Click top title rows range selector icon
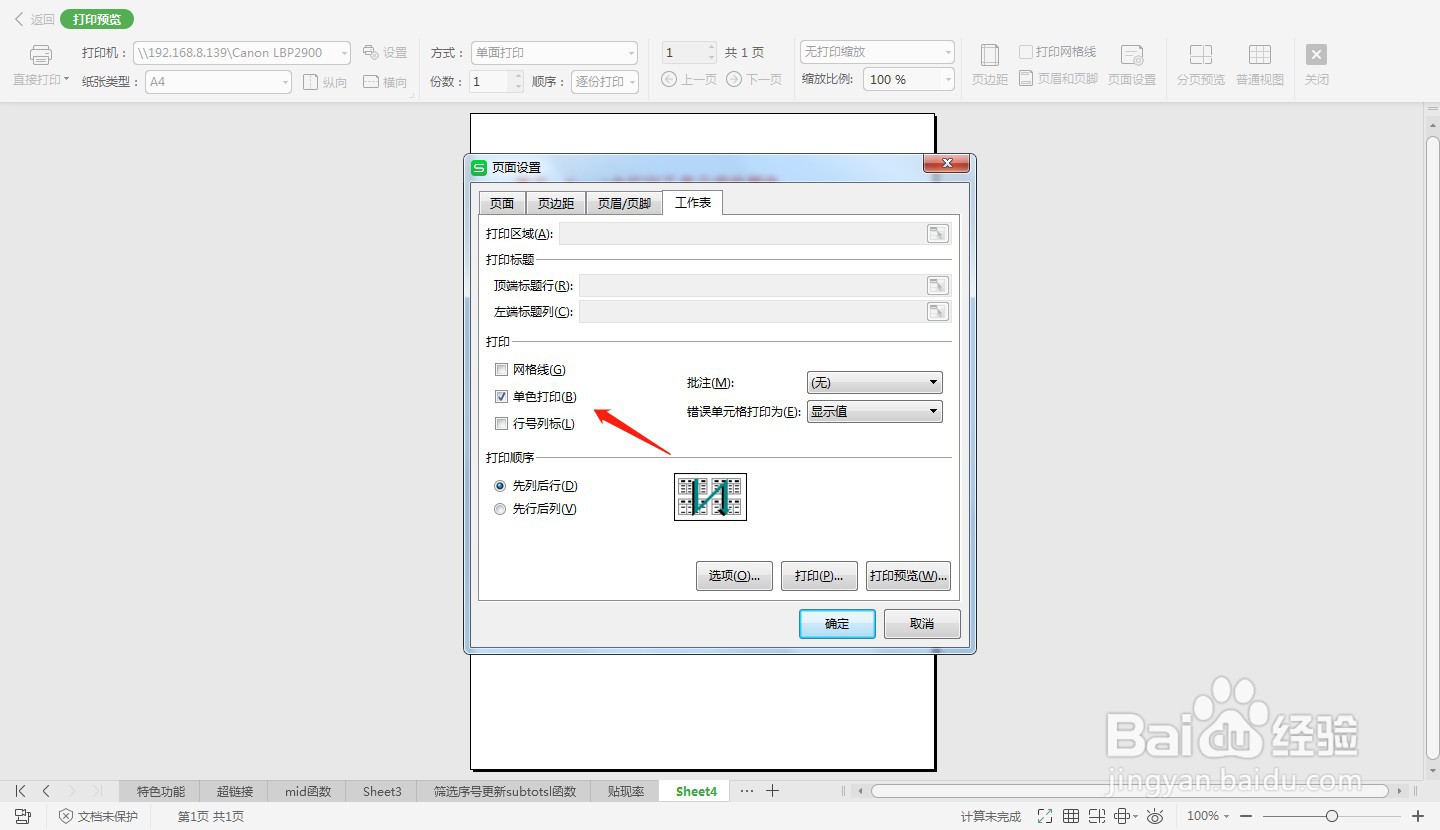 coord(937,285)
